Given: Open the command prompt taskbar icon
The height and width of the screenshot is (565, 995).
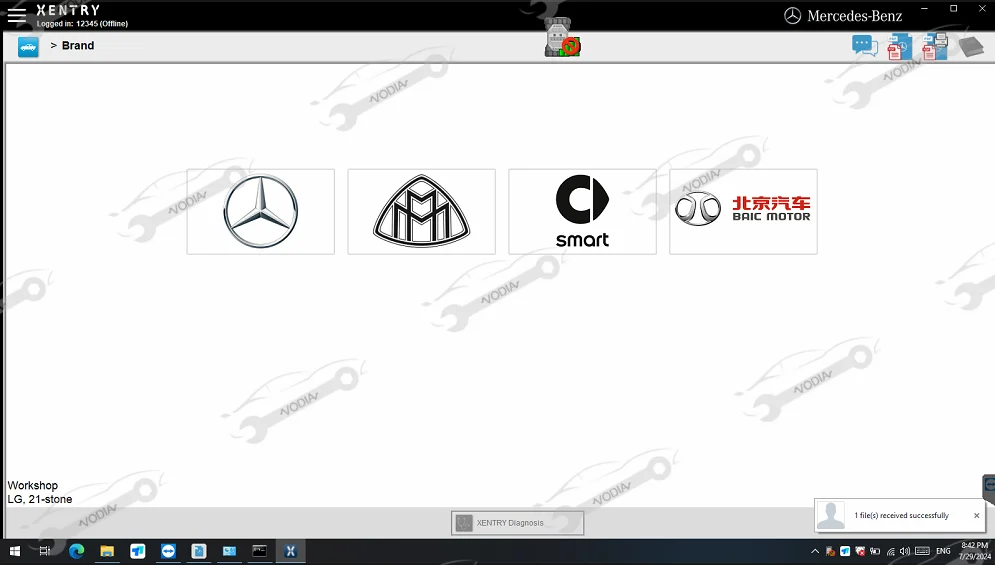Looking at the screenshot, I should [x=260, y=551].
